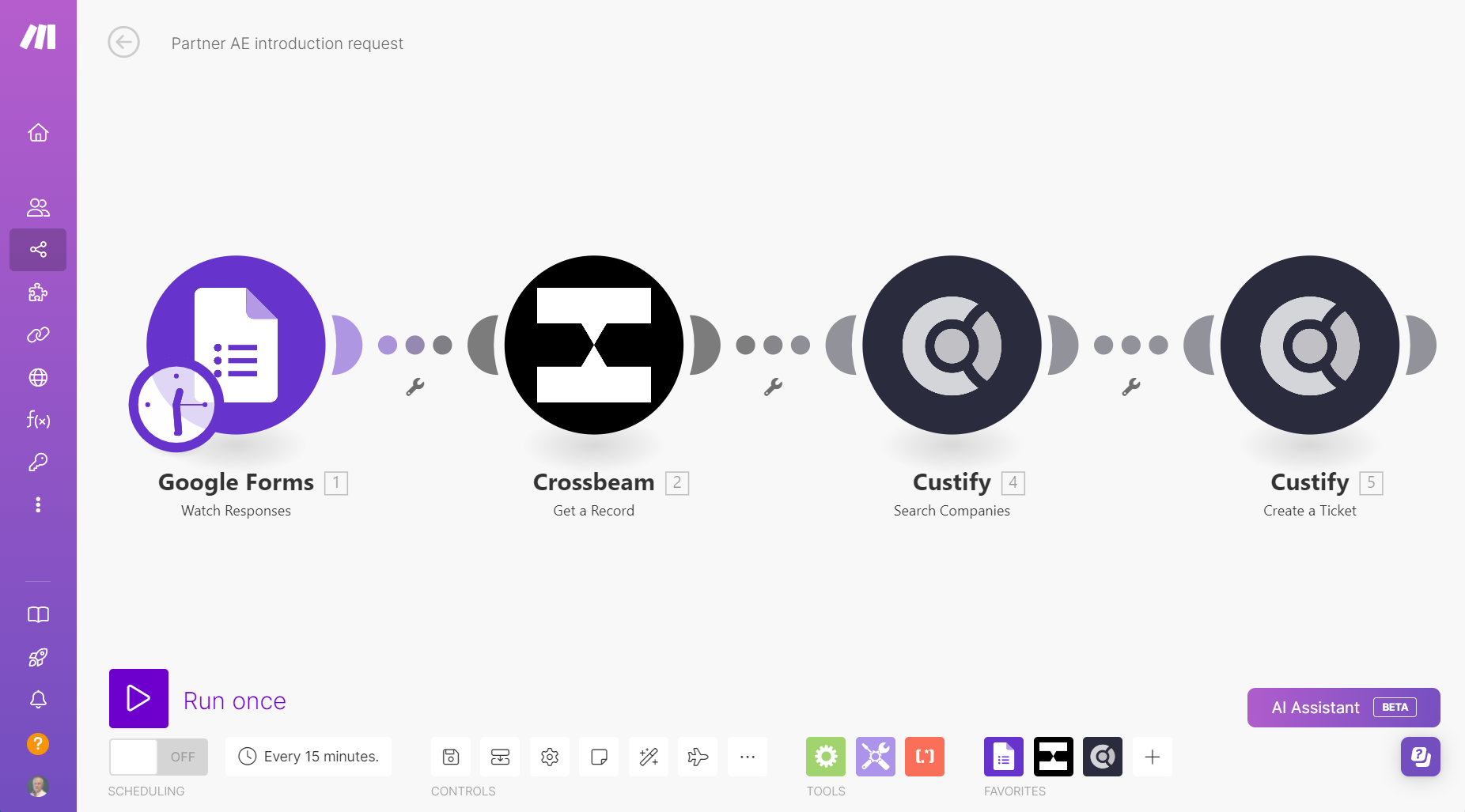The width and height of the screenshot is (1465, 812).
Task: Expand more options in left sidebar
Action: (x=38, y=504)
